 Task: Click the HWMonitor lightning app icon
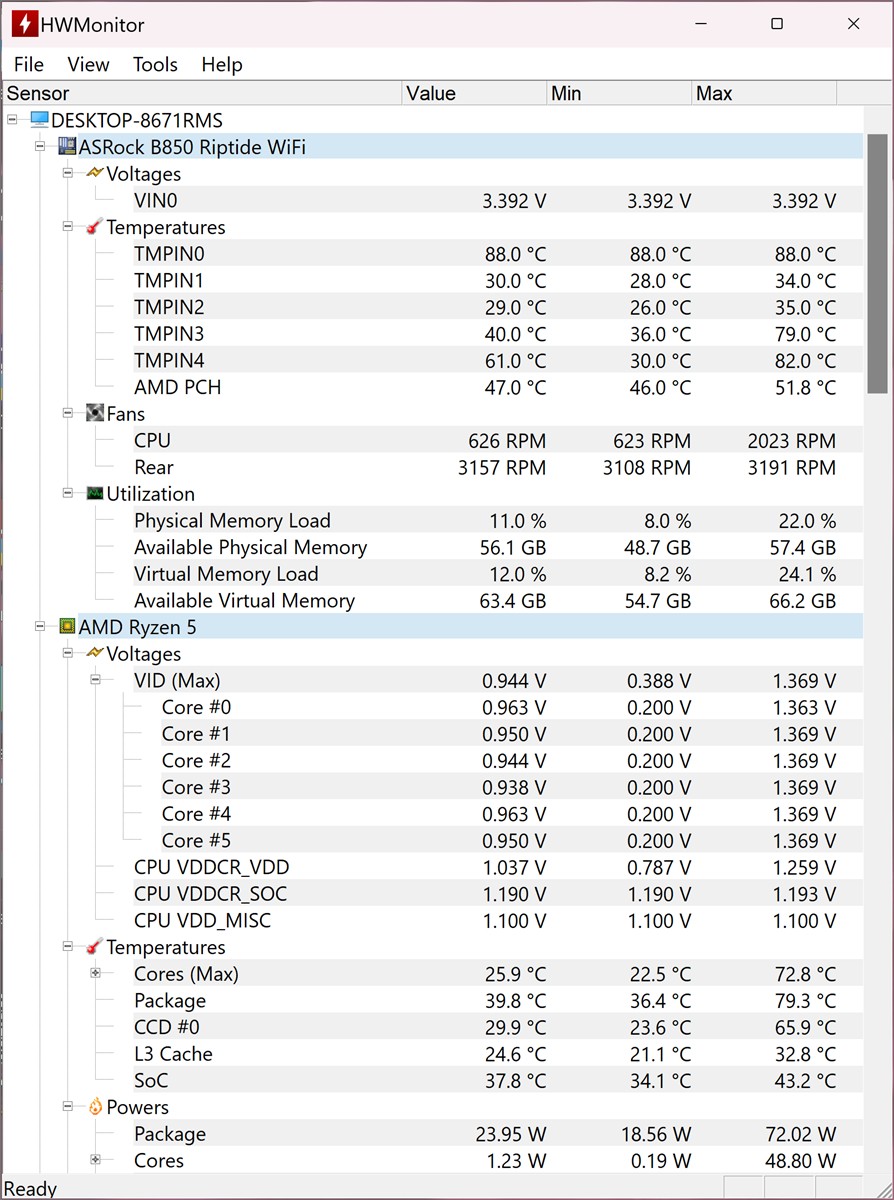(25, 24)
